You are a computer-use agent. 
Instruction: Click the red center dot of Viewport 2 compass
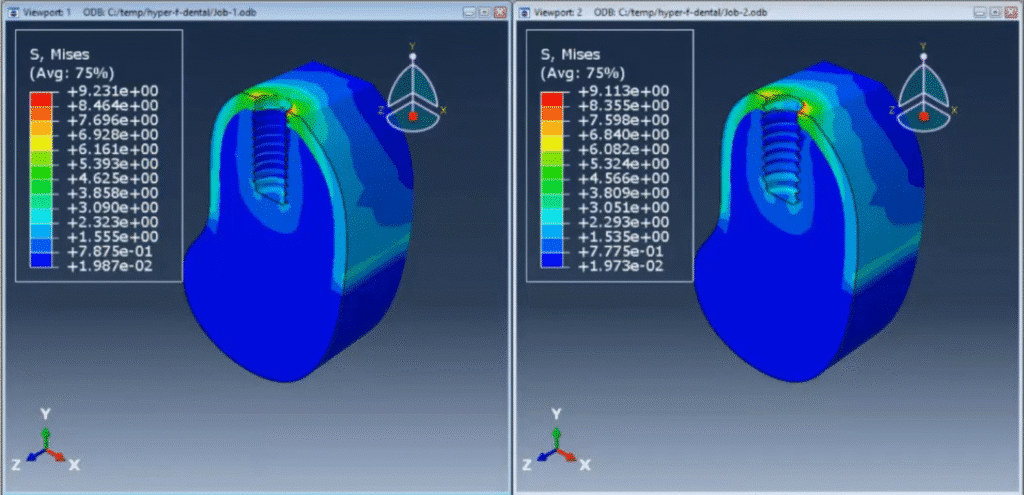(x=924, y=116)
